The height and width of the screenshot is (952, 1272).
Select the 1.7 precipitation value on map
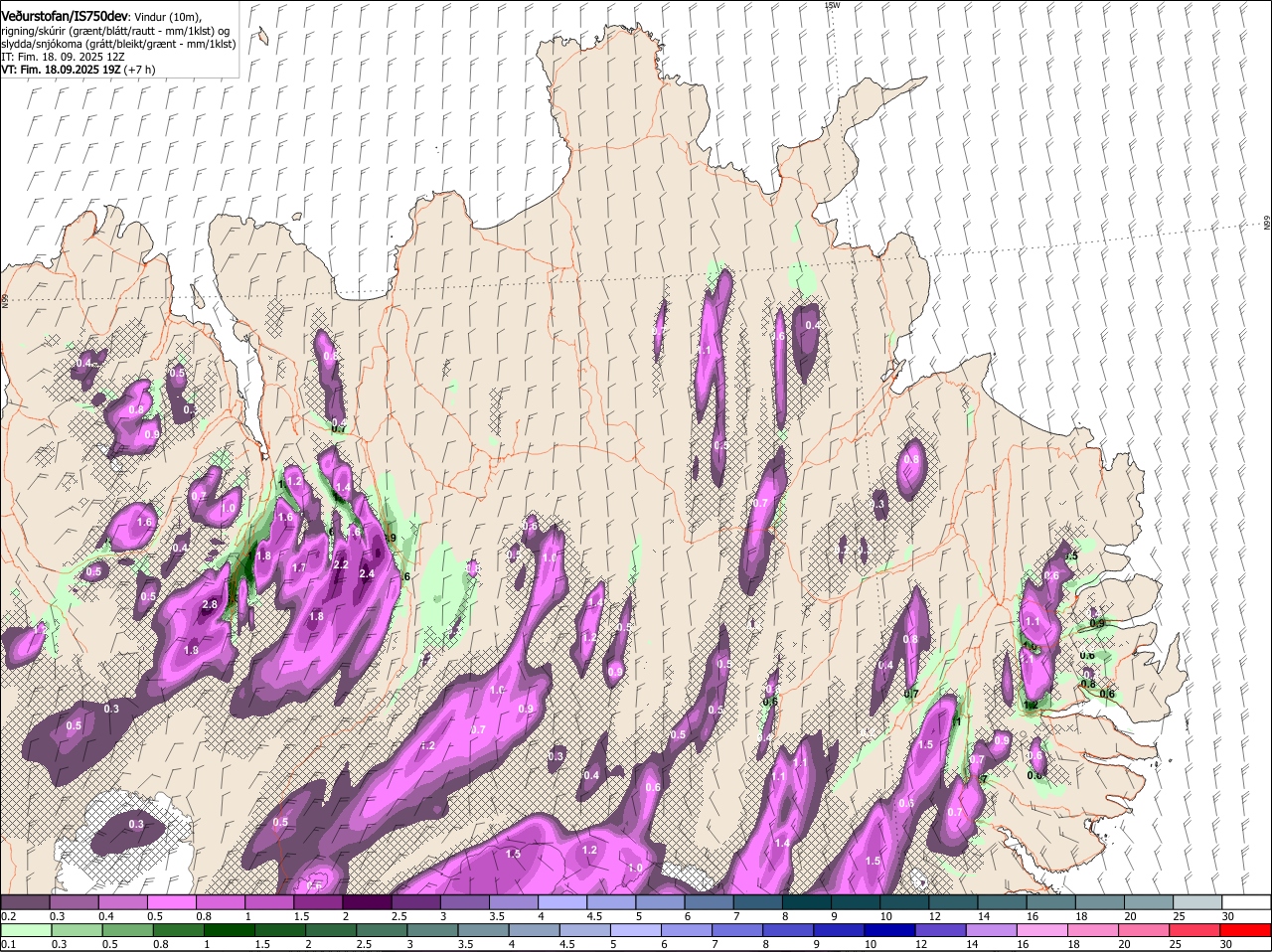[x=299, y=568]
